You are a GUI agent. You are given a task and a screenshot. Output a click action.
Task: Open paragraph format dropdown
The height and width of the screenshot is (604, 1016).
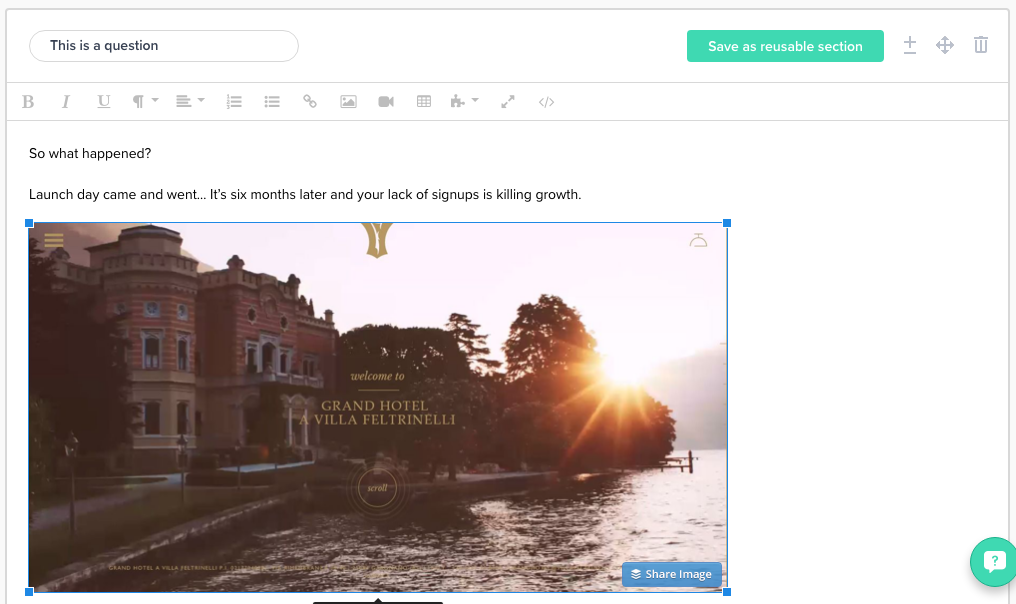(145, 102)
